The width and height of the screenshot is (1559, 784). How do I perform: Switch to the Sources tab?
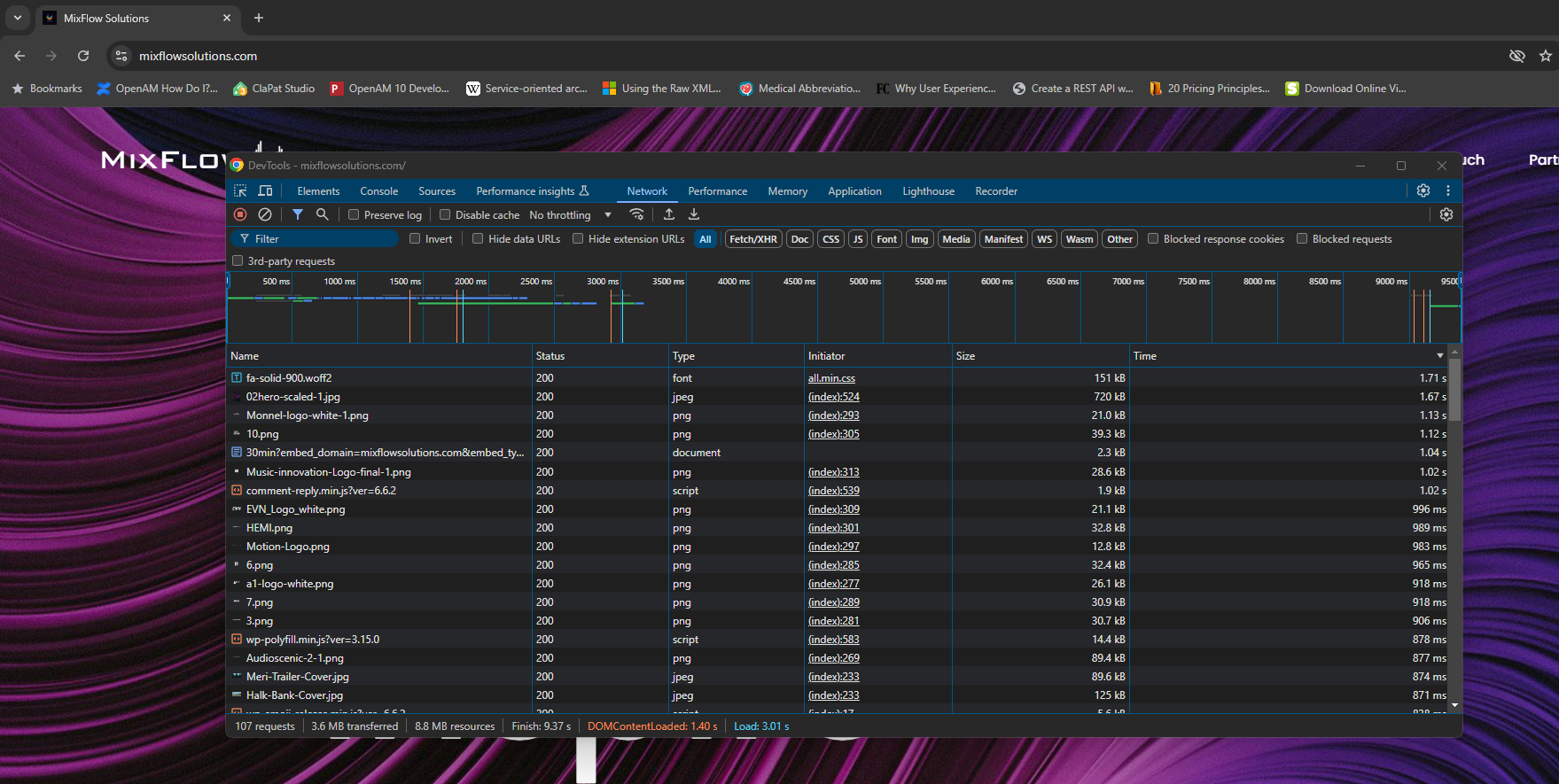tap(437, 191)
